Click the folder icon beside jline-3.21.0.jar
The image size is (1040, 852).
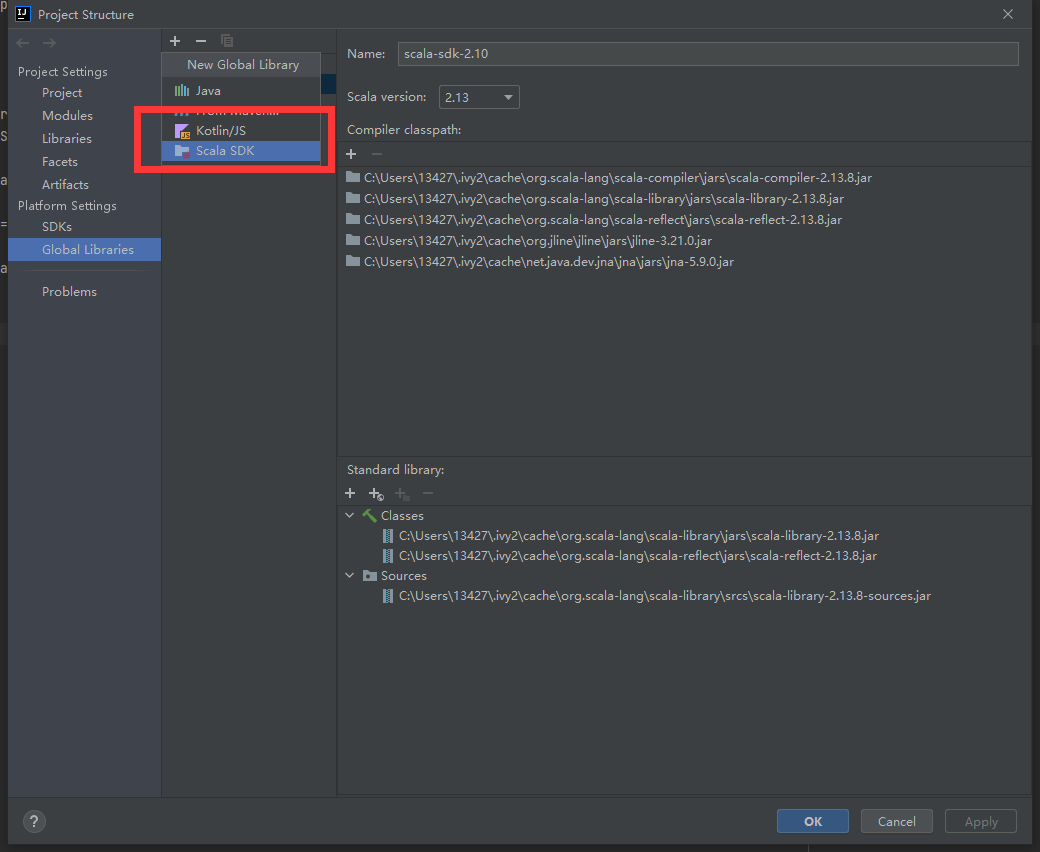click(353, 240)
